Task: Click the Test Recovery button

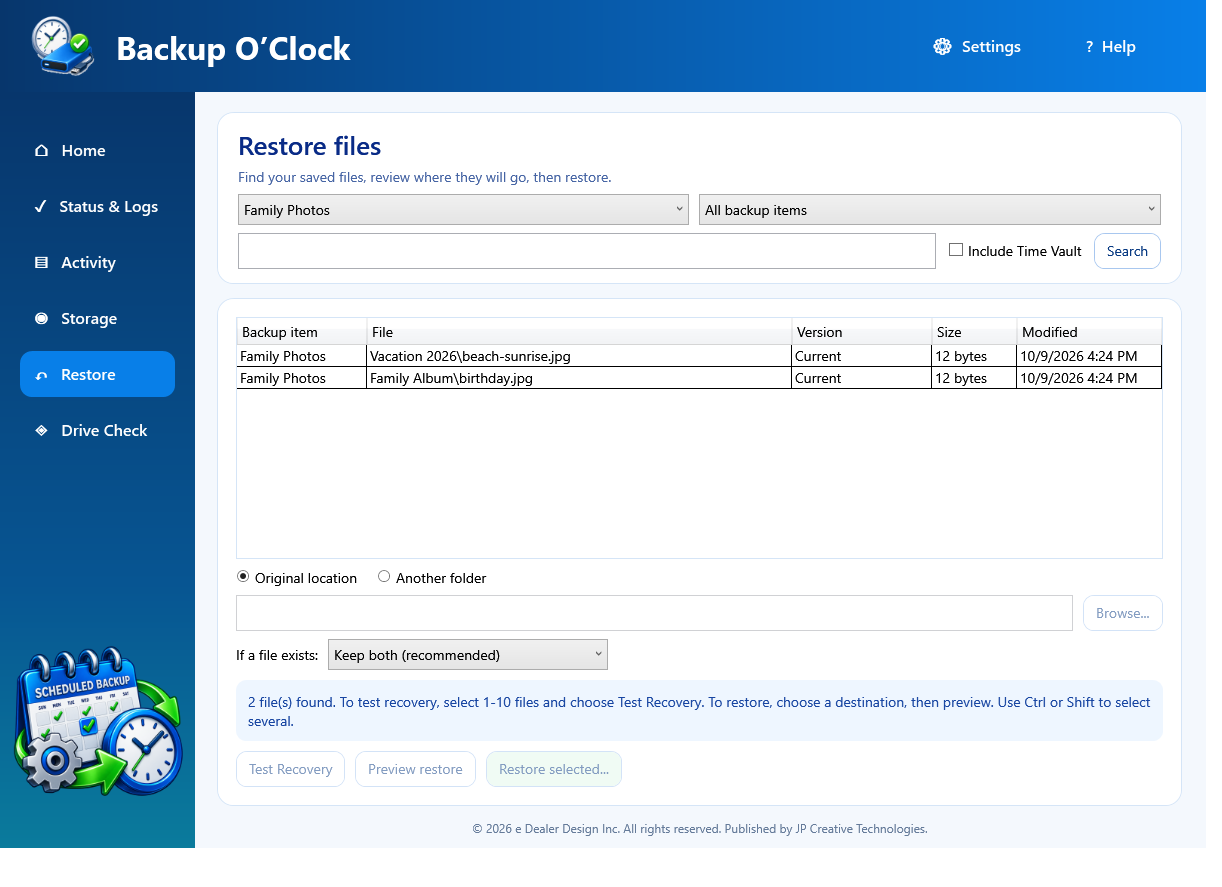Action: tap(290, 769)
